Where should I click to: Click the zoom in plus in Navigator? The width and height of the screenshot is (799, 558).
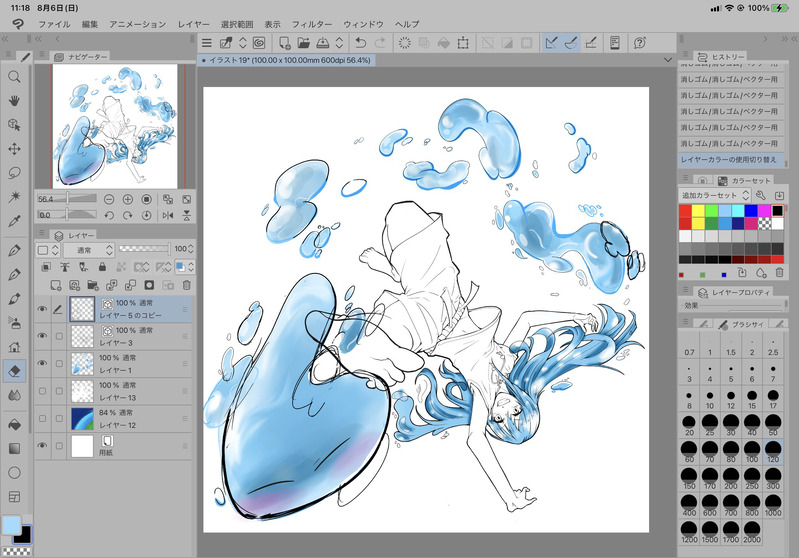click(127, 199)
